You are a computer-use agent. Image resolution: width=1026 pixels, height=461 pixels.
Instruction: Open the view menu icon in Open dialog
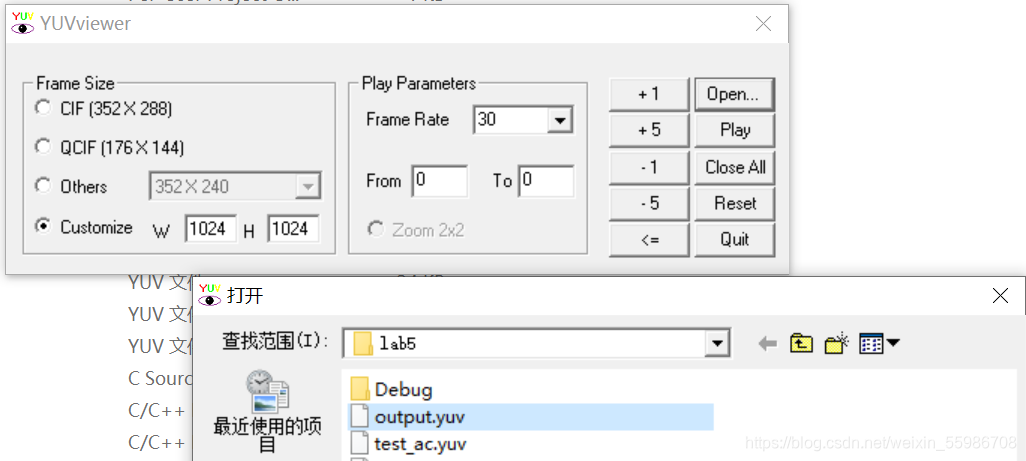[879, 343]
